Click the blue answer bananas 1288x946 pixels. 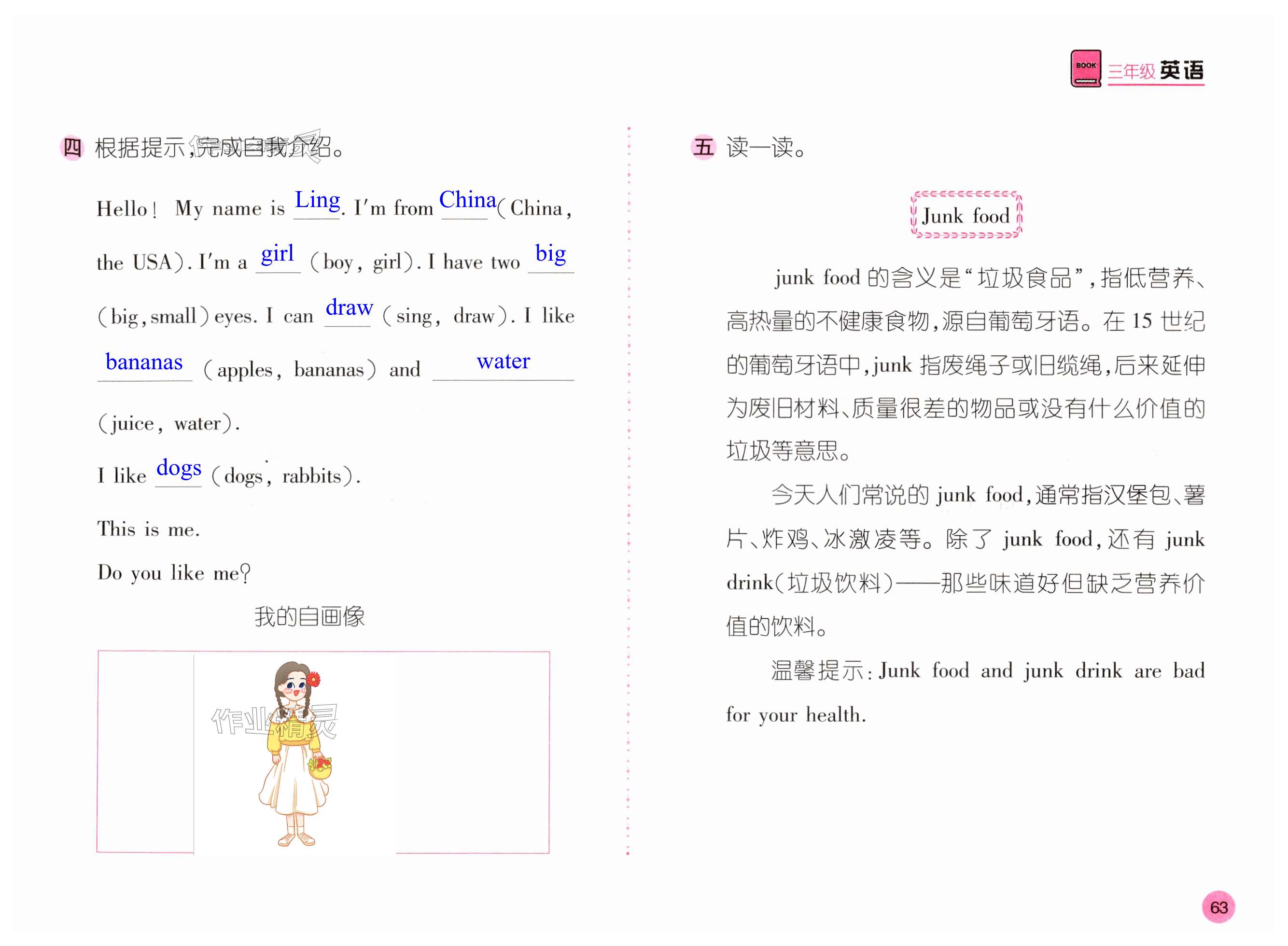click(144, 362)
